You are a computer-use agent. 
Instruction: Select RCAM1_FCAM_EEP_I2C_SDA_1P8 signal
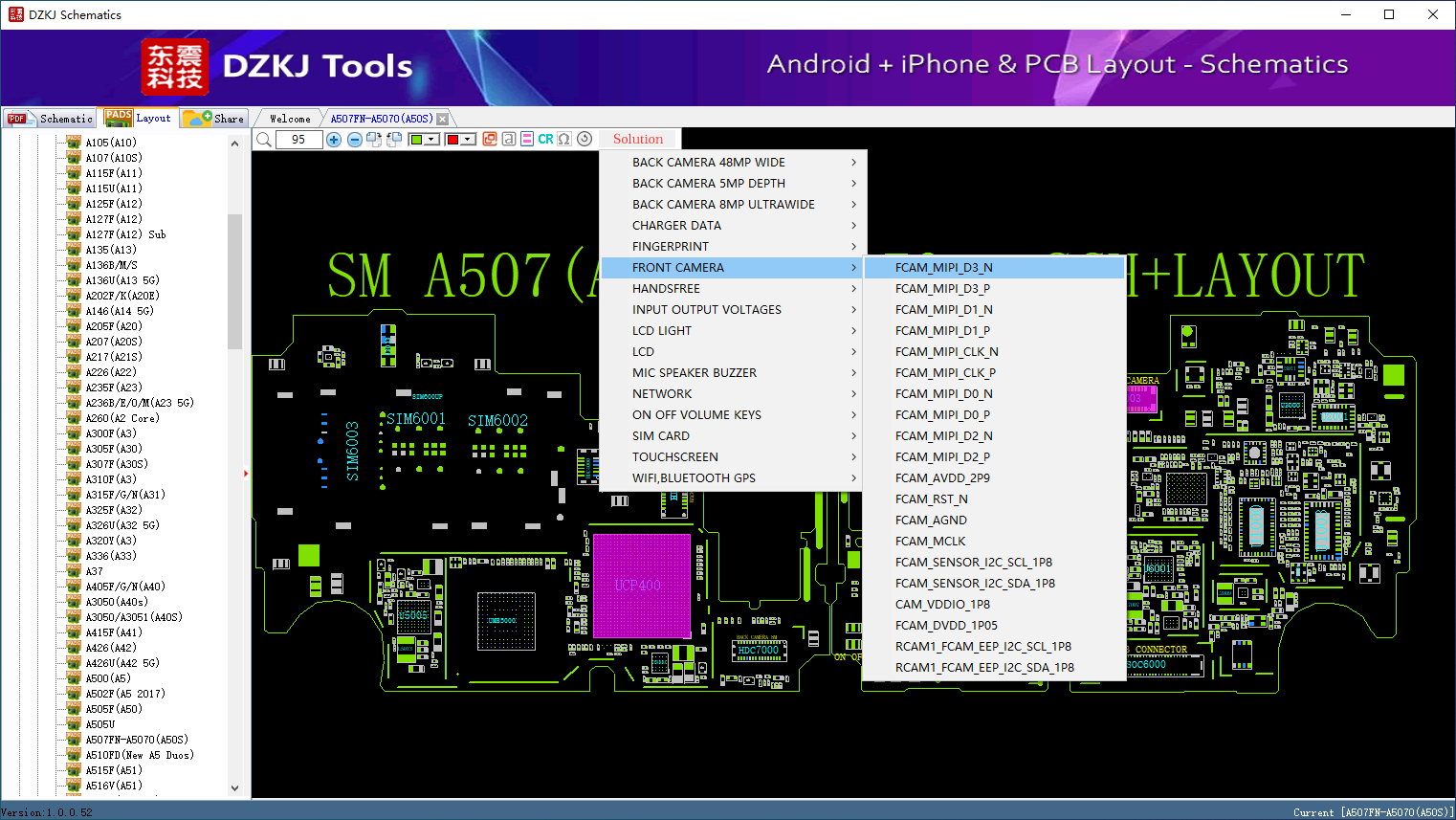(994, 668)
